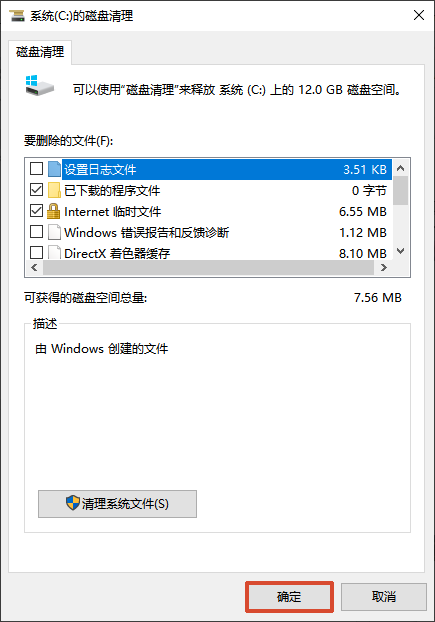
Task: Click the Windows 错误报告和反馈诊断 page icon
Action: [x=54, y=232]
